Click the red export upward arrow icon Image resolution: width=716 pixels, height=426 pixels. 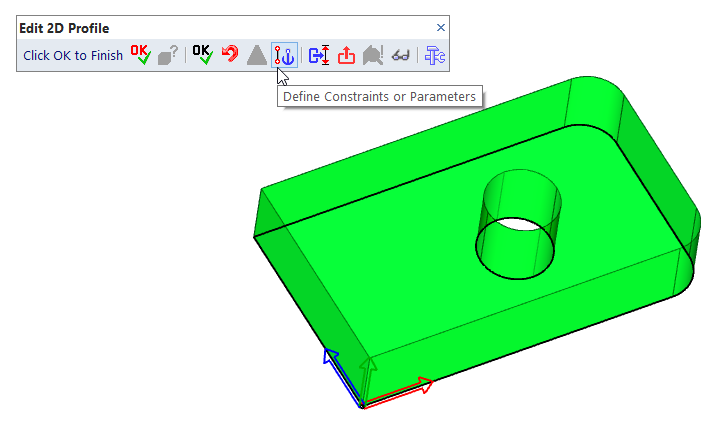tap(346, 56)
